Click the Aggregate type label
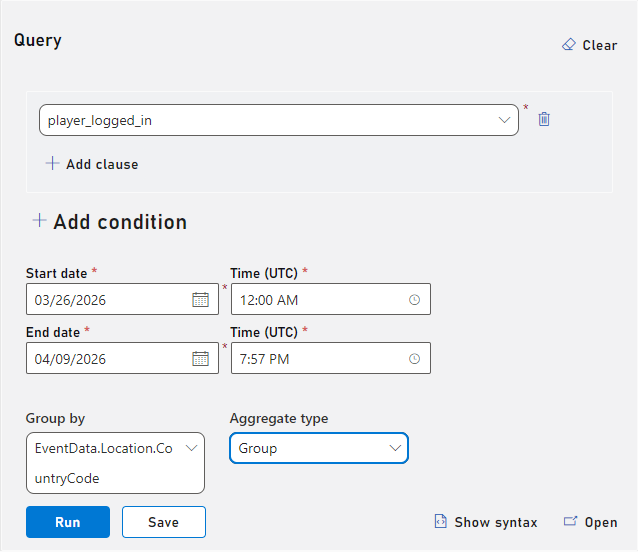The height and width of the screenshot is (552, 638). click(x=279, y=419)
